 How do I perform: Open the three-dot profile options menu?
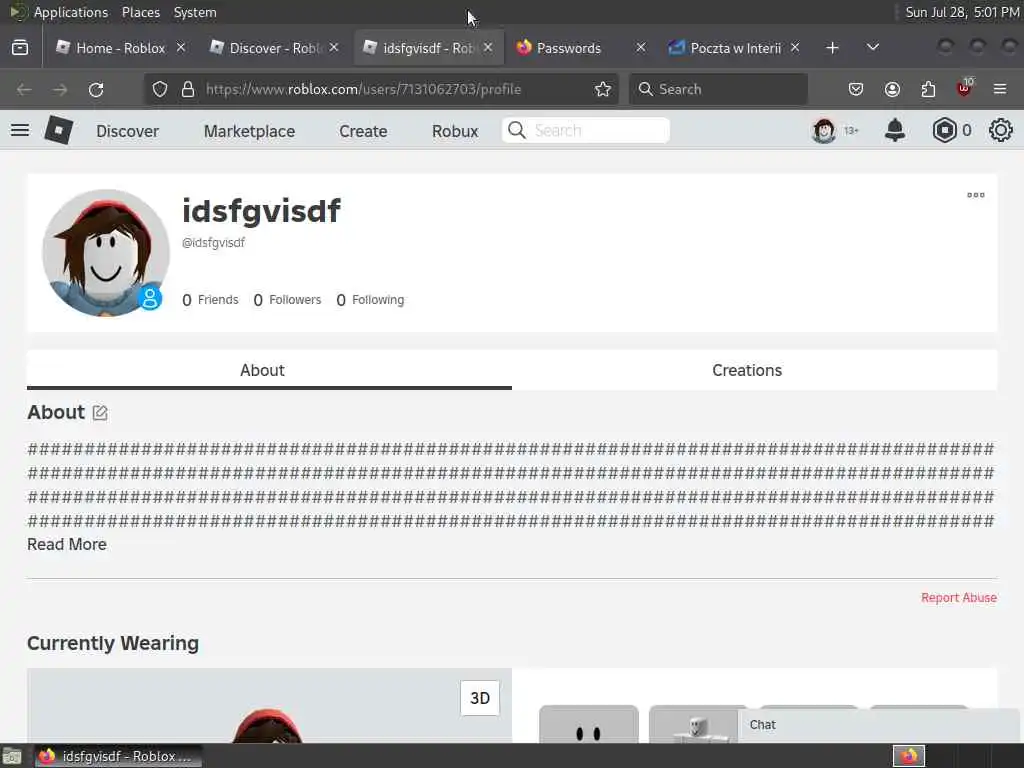pos(976,195)
